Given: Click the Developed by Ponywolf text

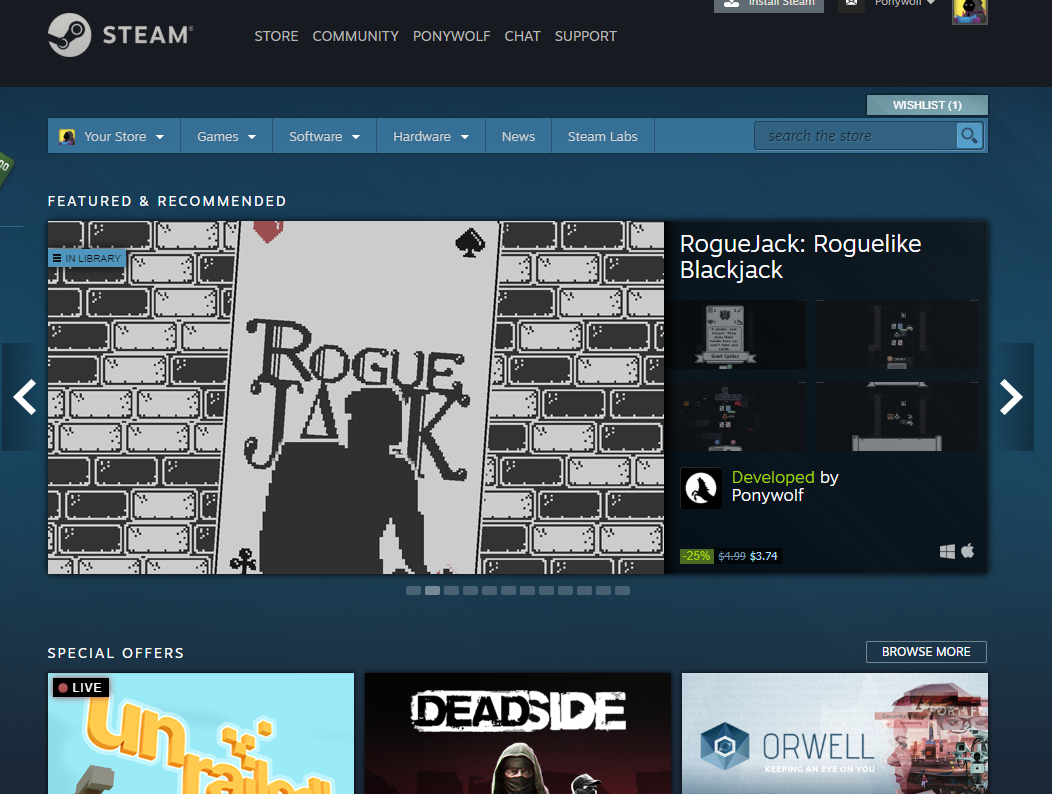Looking at the screenshot, I should 785,486.
